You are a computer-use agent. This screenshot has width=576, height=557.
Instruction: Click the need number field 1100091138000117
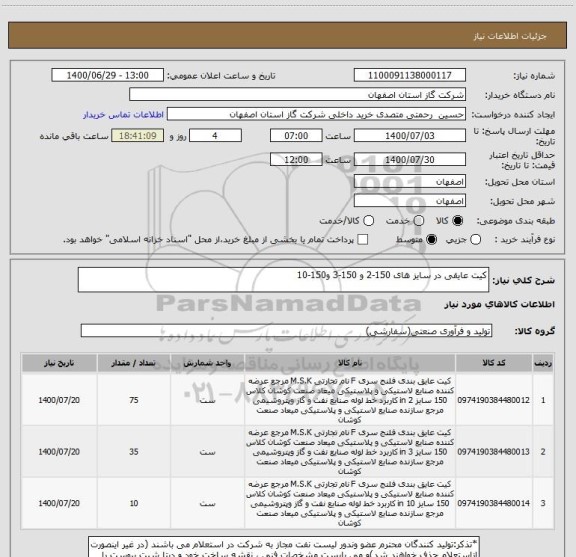click(410, 75)
